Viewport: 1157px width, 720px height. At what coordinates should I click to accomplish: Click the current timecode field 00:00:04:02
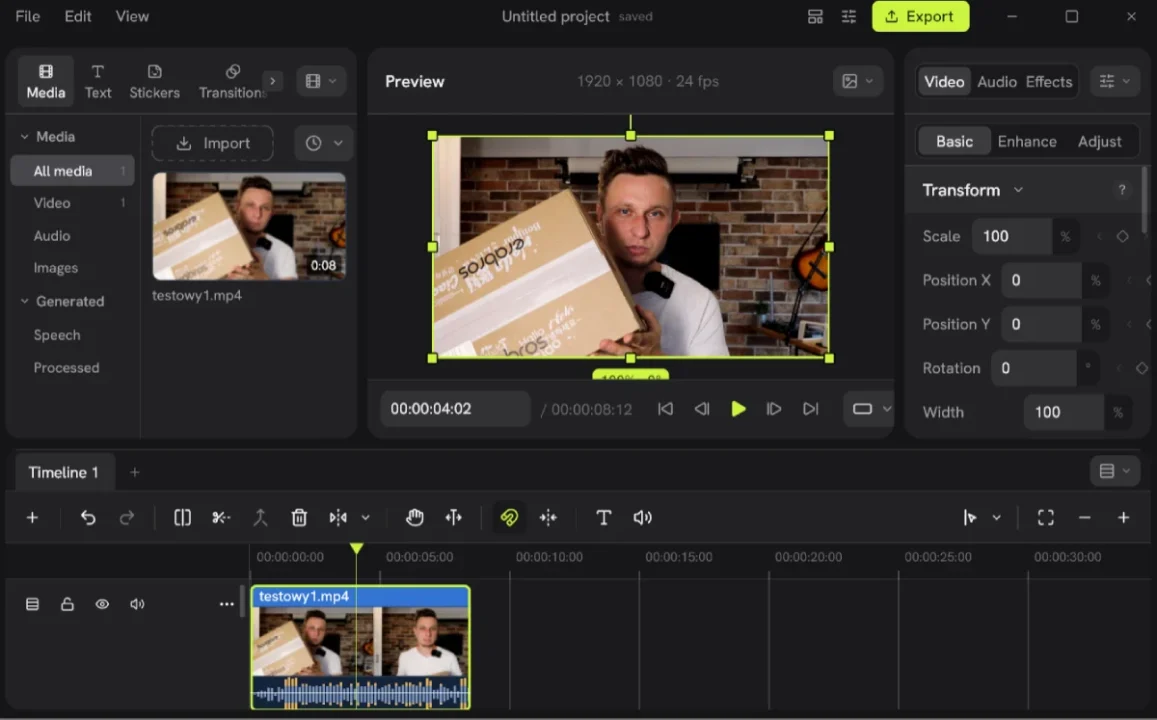[x=455, y=409]
